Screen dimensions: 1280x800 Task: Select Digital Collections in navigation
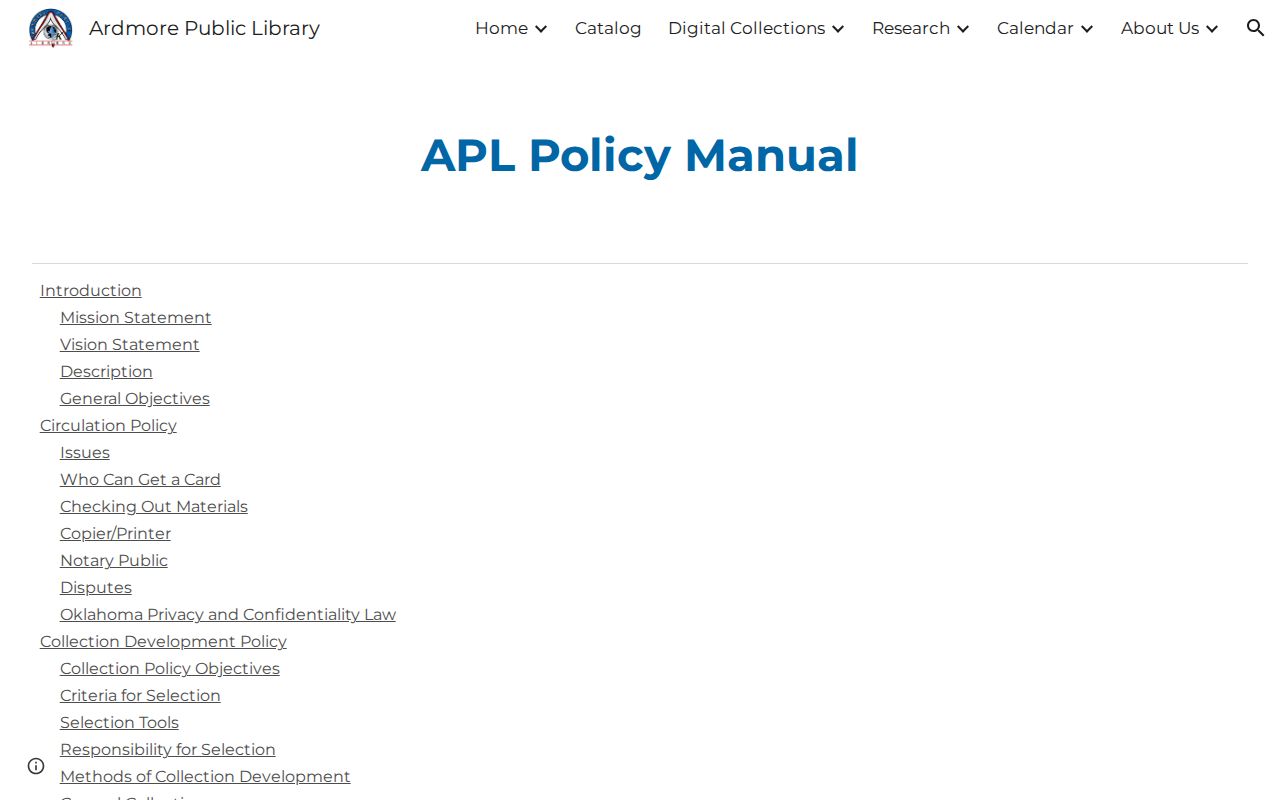tap(747, 28)
